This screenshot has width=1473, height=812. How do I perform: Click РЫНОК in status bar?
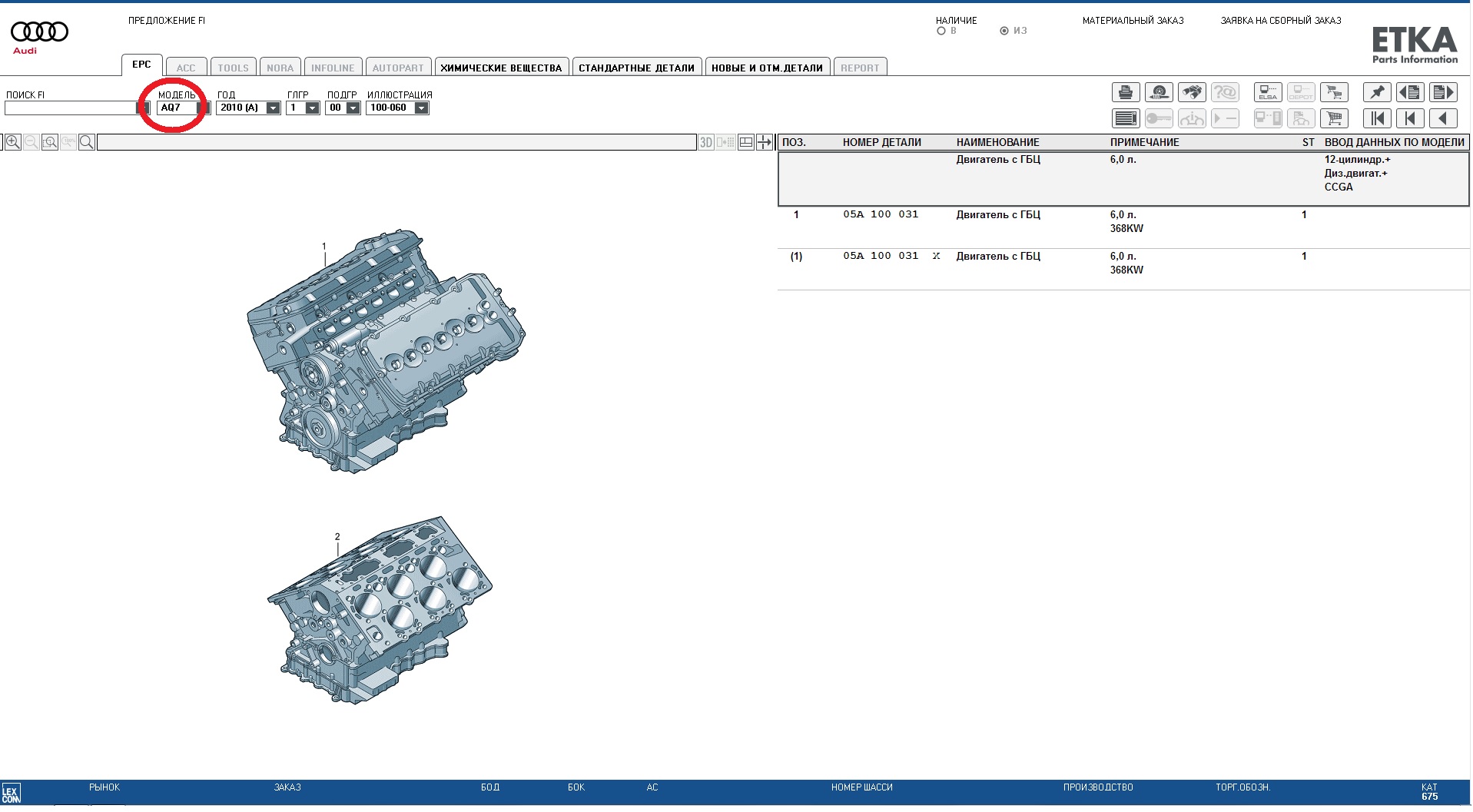click(x=105, y=787)
